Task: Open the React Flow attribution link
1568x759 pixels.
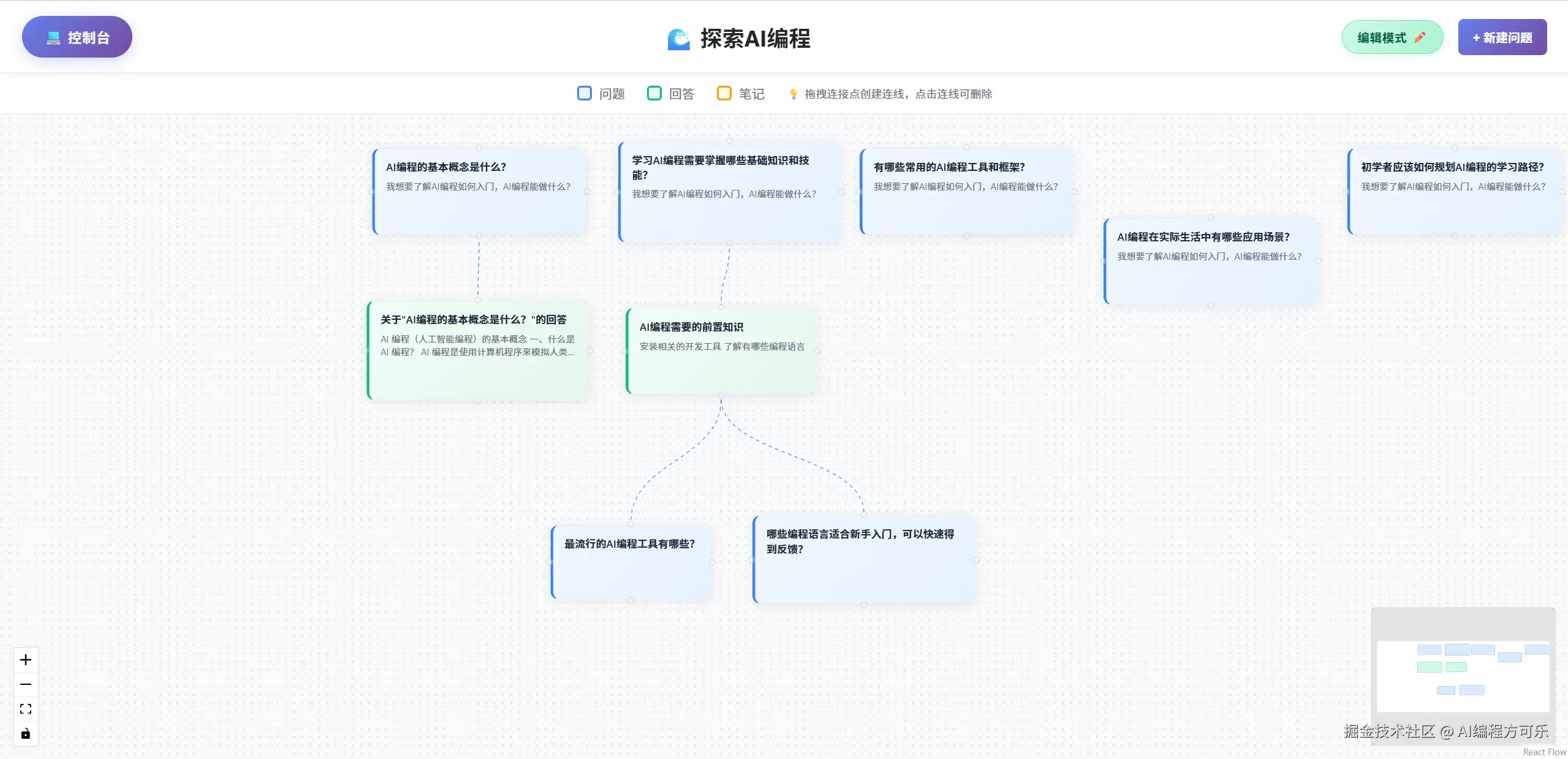Action: coord(1544,752)
